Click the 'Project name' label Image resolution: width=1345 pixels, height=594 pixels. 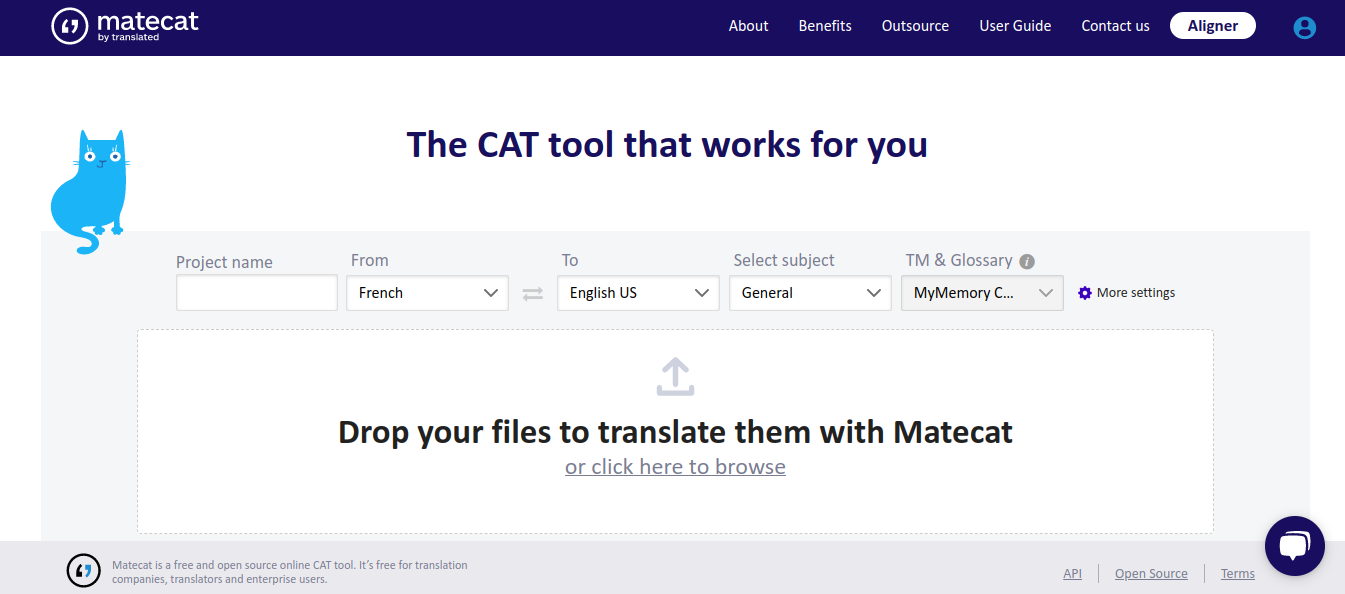pyautogui.click(x=224, y=262)
